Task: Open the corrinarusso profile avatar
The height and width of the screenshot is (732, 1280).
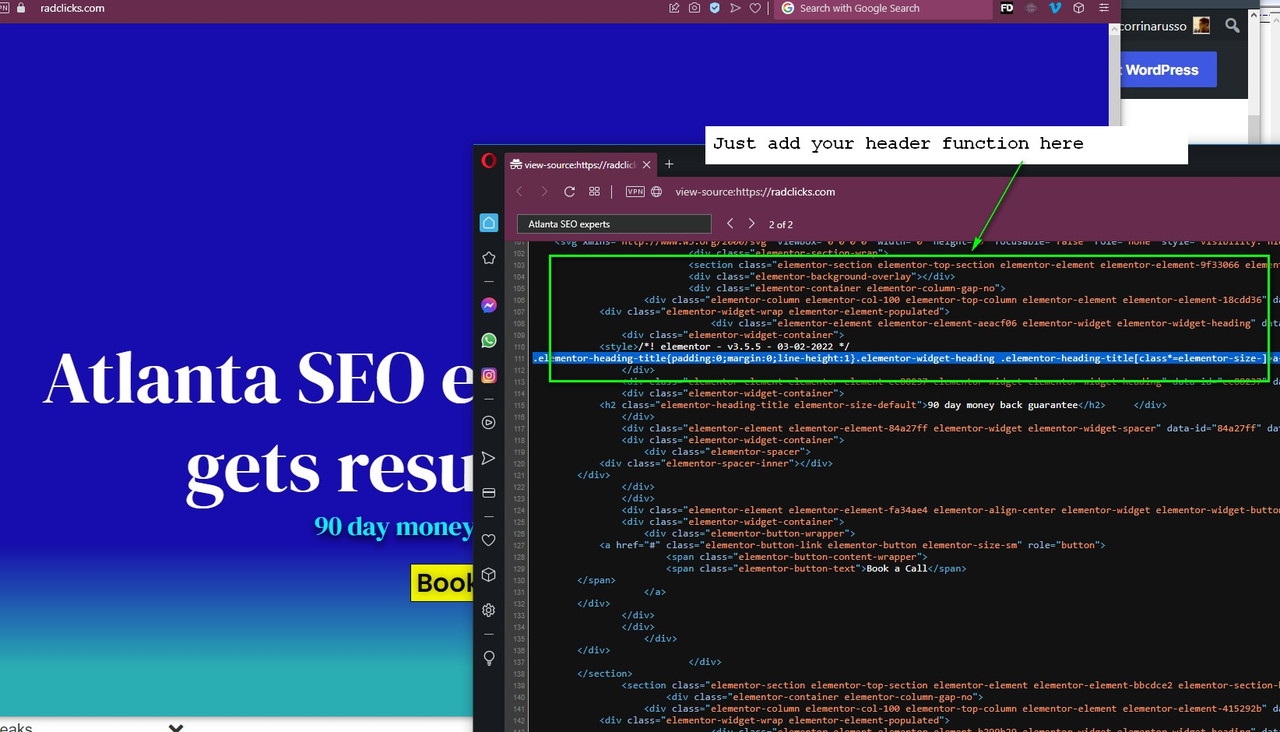Action: [1202, 25]
